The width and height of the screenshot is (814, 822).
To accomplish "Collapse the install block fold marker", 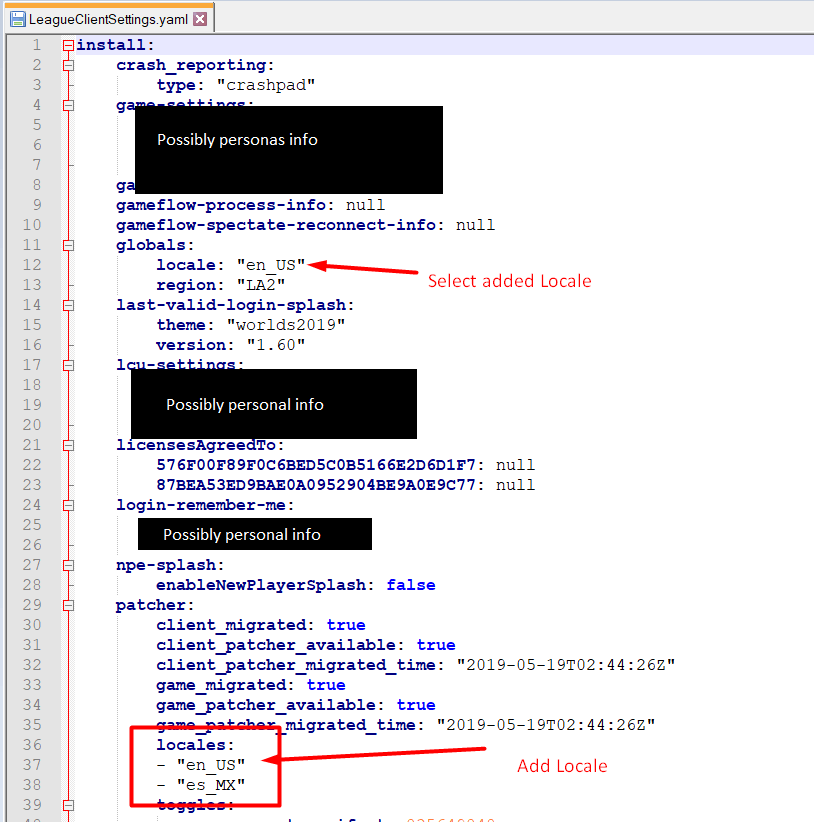I will 68,45.
